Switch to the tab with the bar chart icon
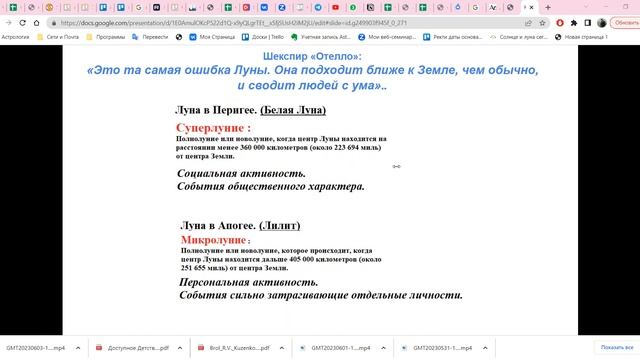 [193, 7]
